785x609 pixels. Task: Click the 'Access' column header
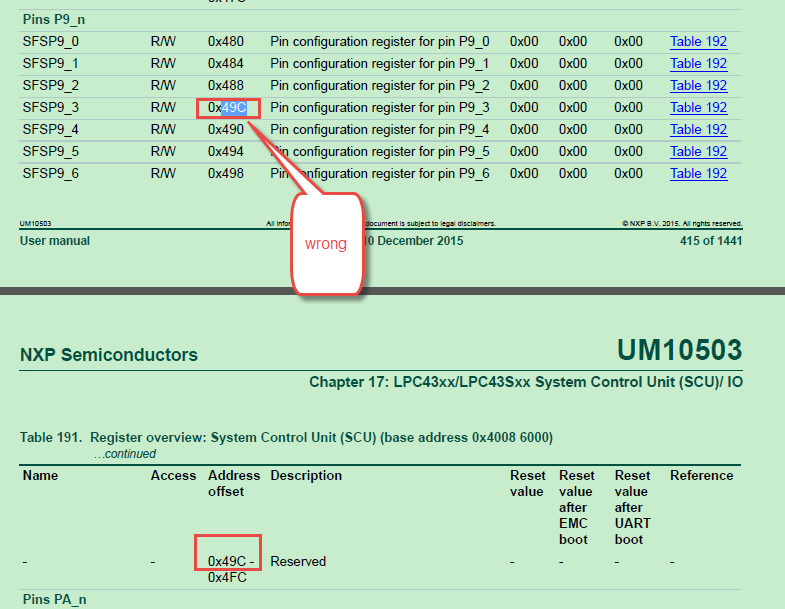pyautogui.click(x=173, y=475)
